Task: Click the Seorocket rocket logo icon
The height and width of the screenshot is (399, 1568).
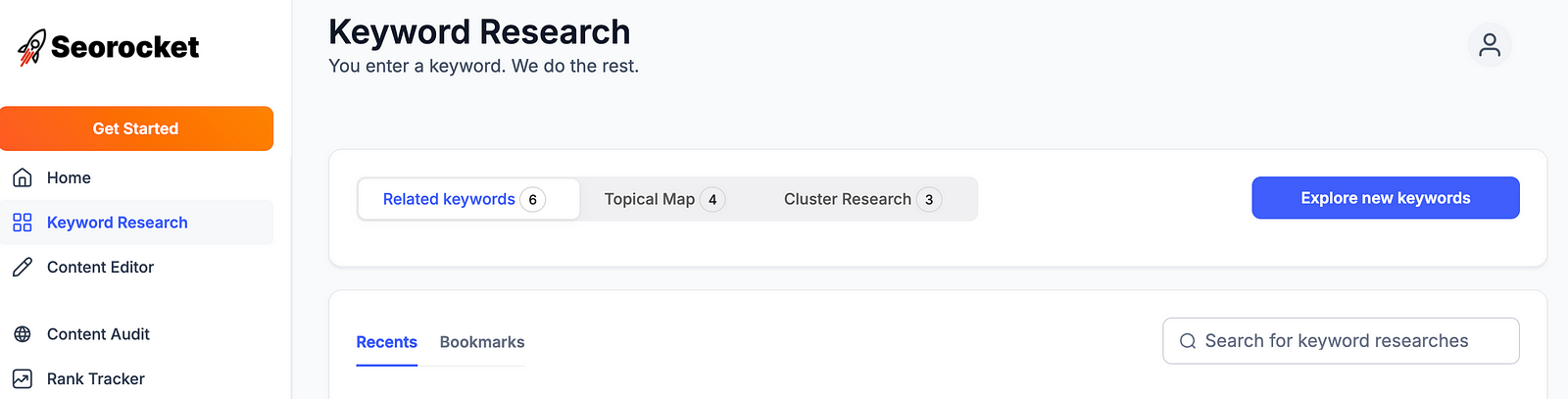Action: tap(31, 47)
